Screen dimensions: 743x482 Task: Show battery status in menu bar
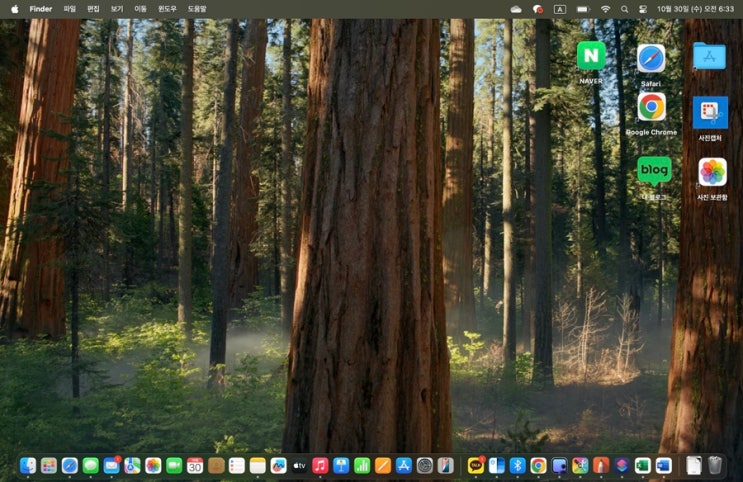583,9
